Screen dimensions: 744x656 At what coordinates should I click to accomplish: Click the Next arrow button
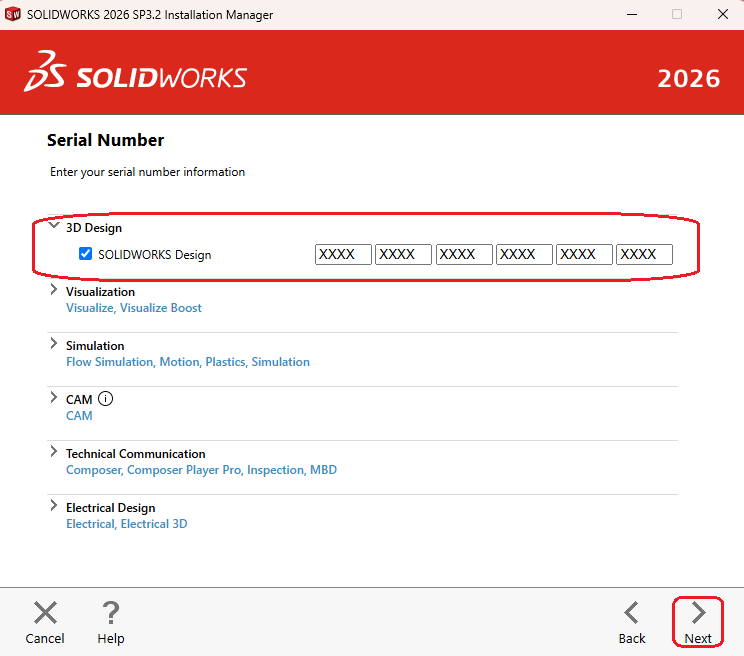click(x=698, y=622)
